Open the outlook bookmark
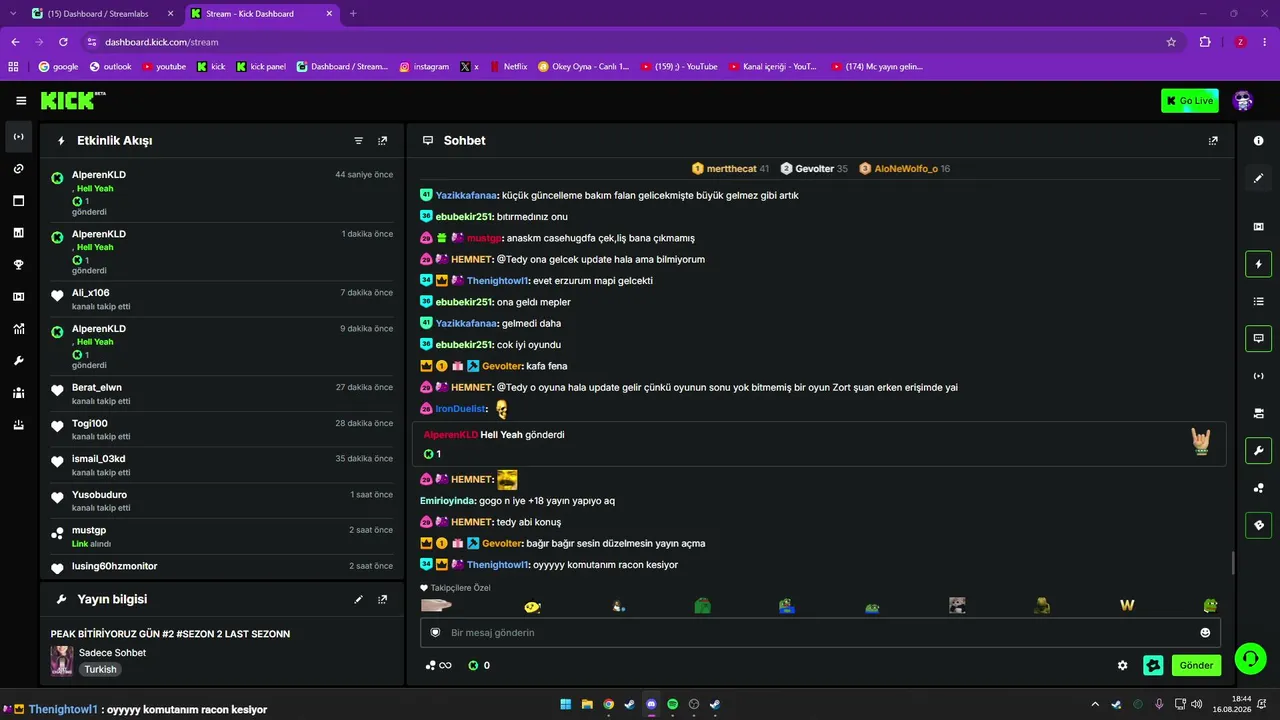This screenshot has height=720, width=1280. pos(110,67)
